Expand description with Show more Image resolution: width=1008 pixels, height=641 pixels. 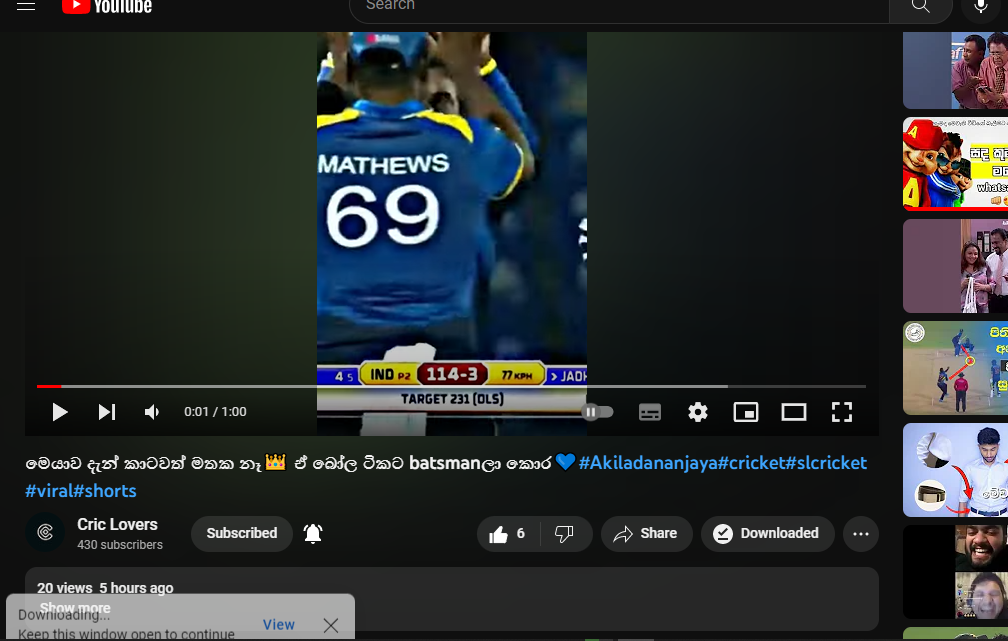(x=75, y=608)
